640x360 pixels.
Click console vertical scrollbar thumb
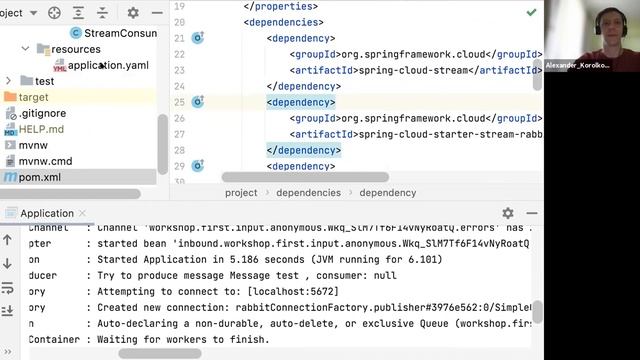538,312
